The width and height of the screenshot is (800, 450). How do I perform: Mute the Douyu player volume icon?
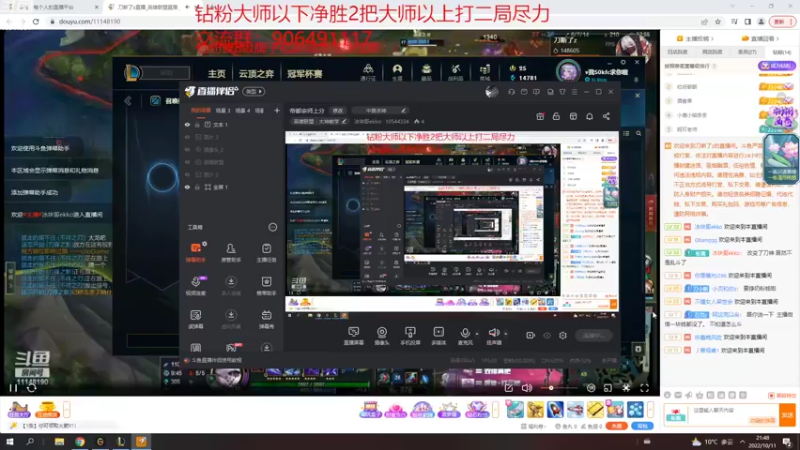pyautogui.click(x=527, y=388)
